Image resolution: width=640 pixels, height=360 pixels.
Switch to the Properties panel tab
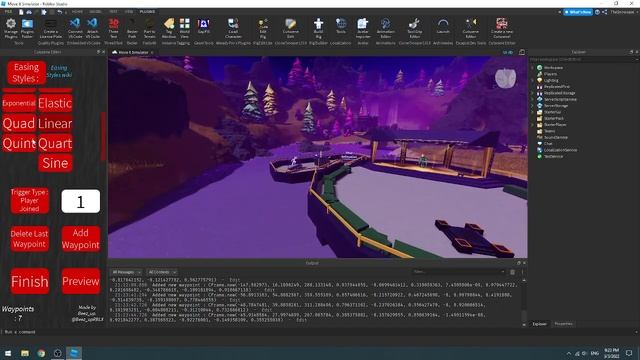(563, 324)
